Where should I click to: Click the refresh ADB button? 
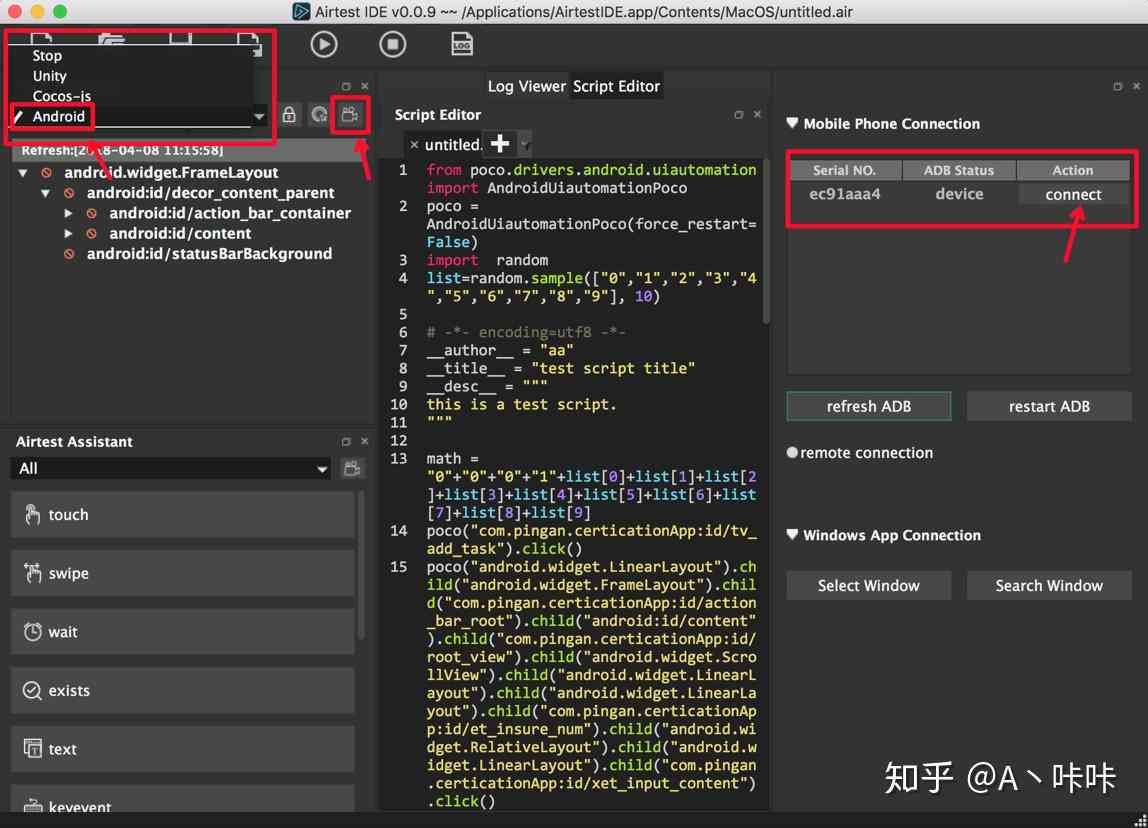(x=868, y=406)
